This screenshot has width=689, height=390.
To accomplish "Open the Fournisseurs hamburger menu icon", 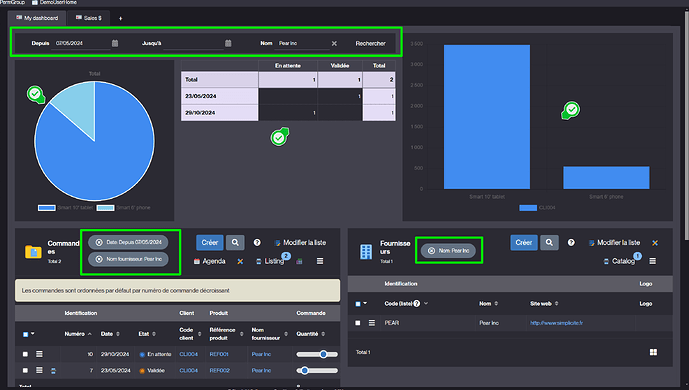I will coord(653,261).
